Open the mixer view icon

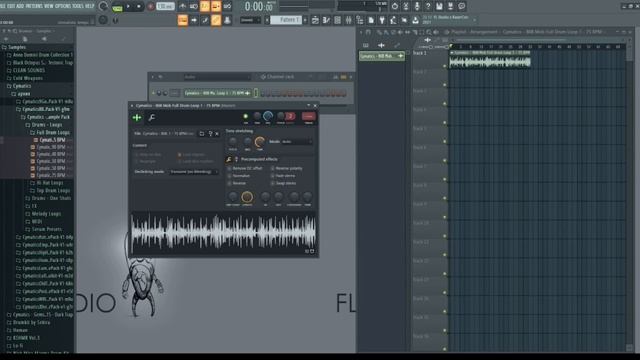349,20
